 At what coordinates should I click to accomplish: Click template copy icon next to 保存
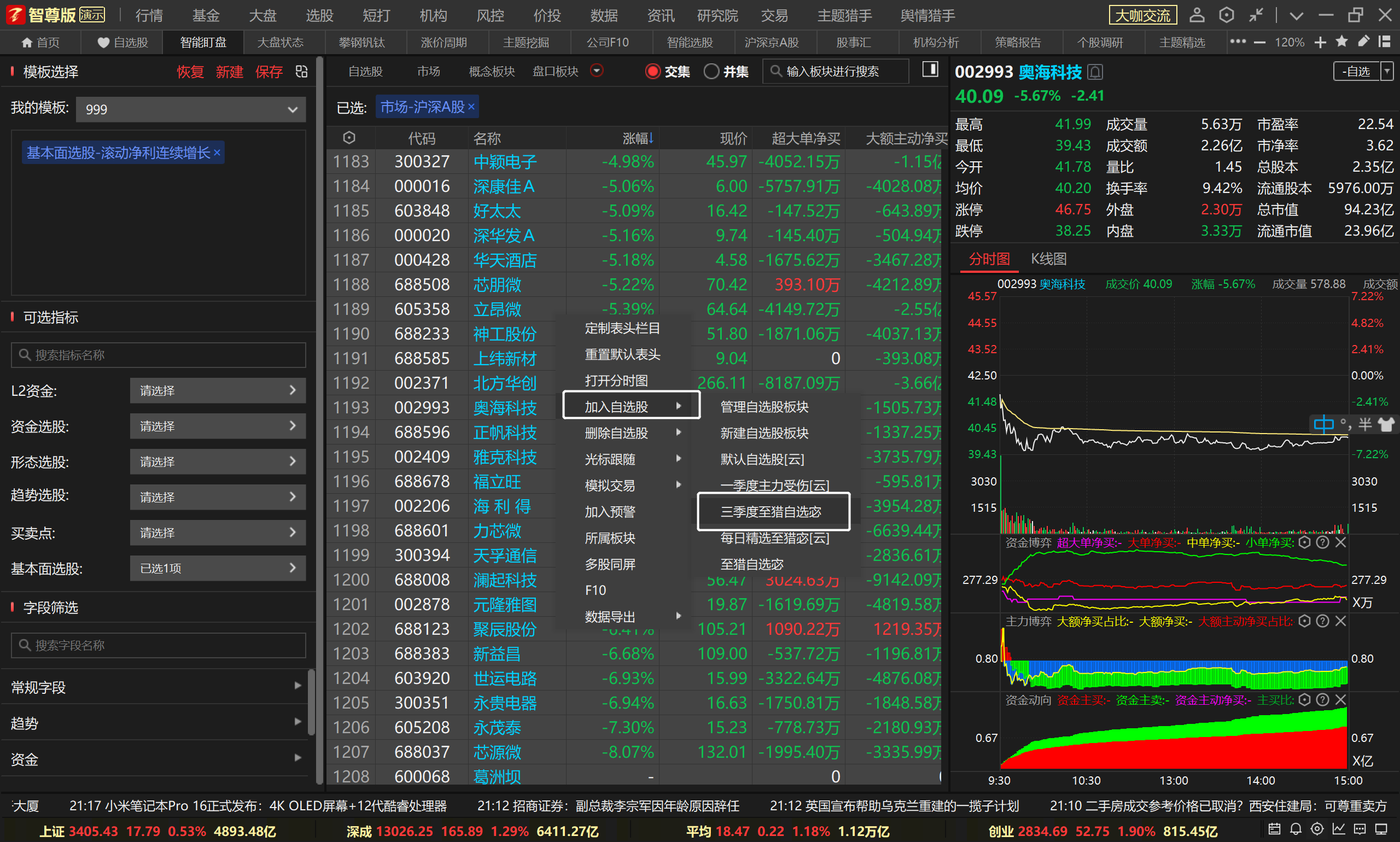pyautogui.click(x=301, y=72)
